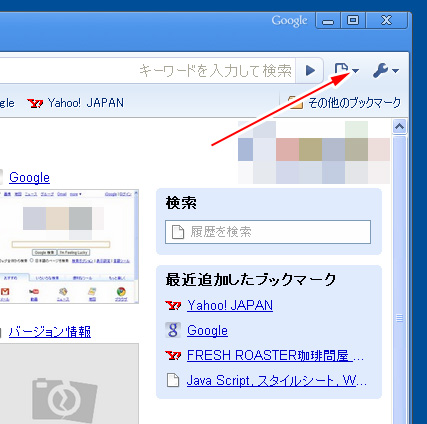Click Yahoo icon beside FRESH ROASTER bookmark
This screenshot has height=424, width=427.
173,356
